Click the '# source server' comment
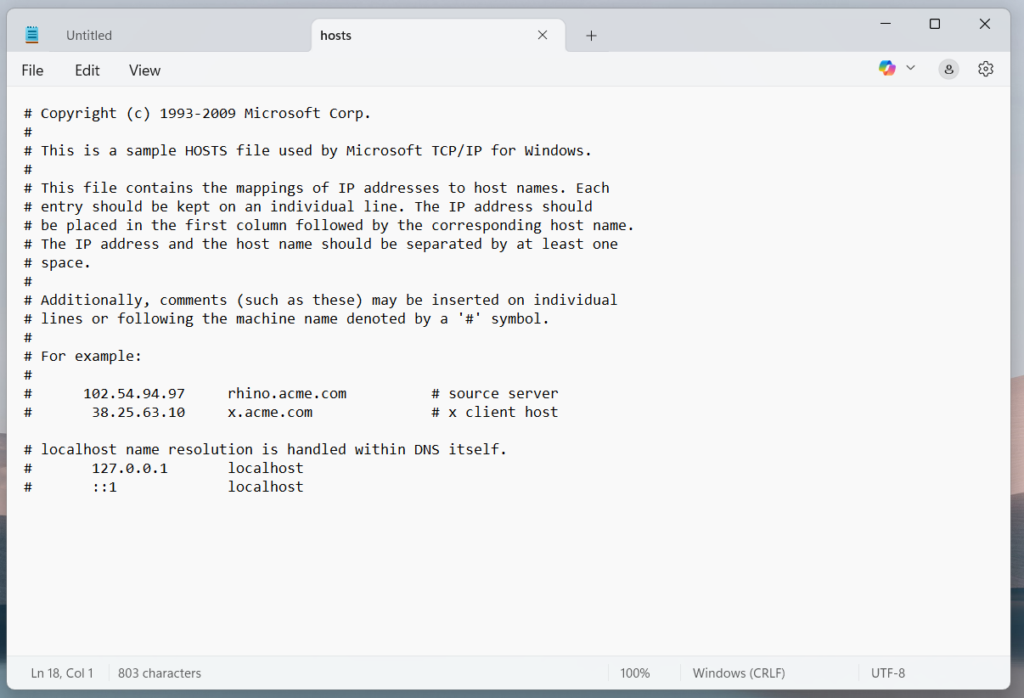 tap(494, 394)
